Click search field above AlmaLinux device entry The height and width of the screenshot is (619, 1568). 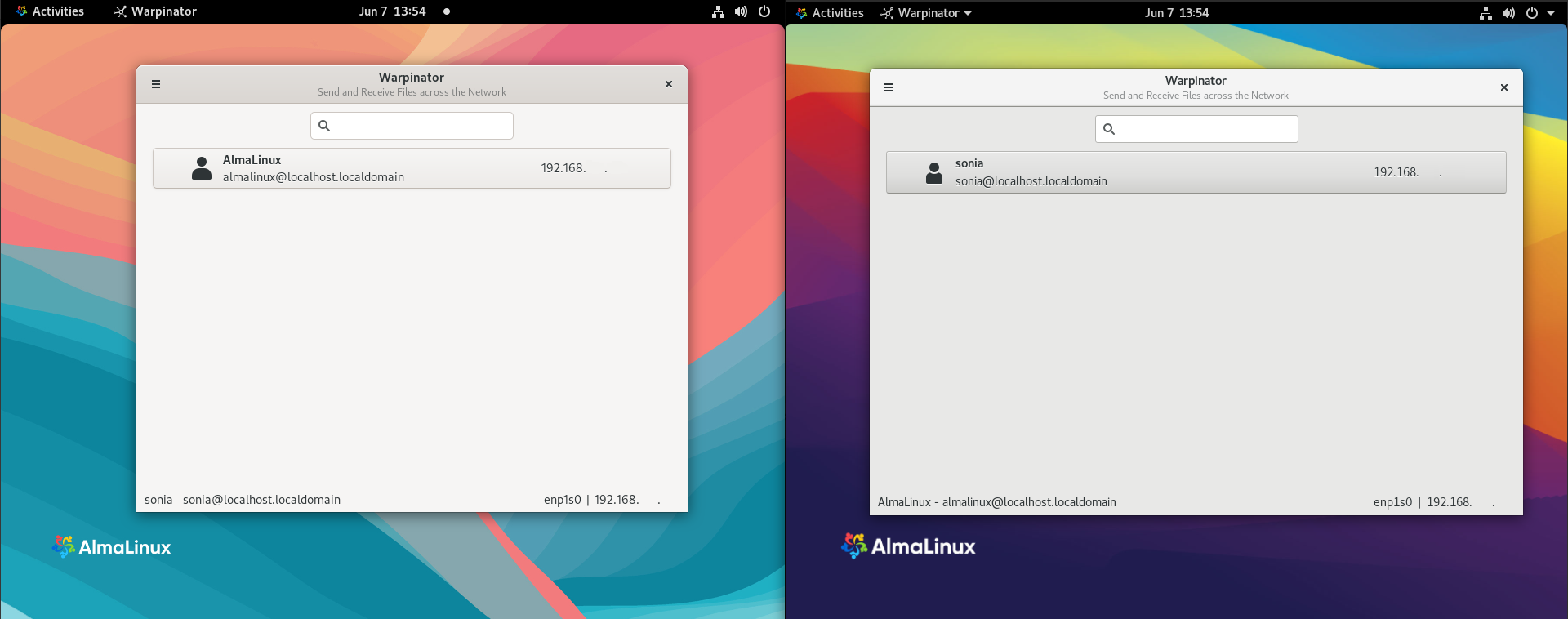[412, 126]
